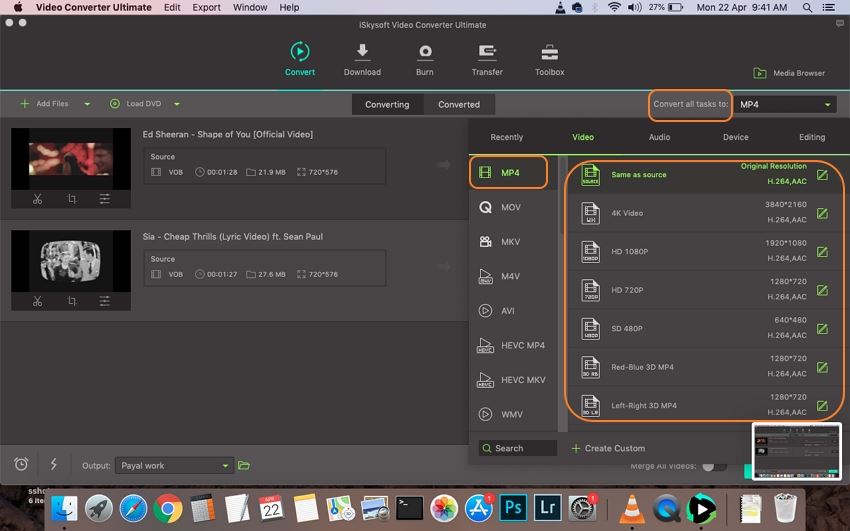Click crop icon under Sia video thumbnail
Viewport: 850px width, 531px height.
click(x=71, y=300)
